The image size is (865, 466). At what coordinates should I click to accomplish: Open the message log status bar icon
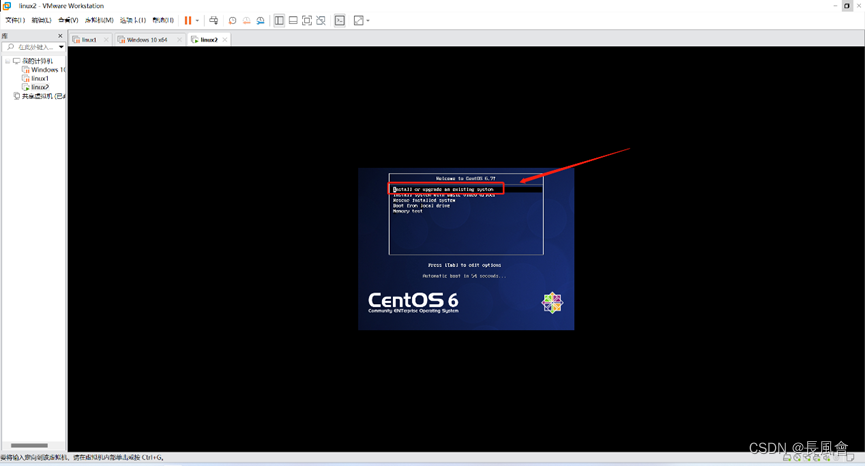(851, 458)
